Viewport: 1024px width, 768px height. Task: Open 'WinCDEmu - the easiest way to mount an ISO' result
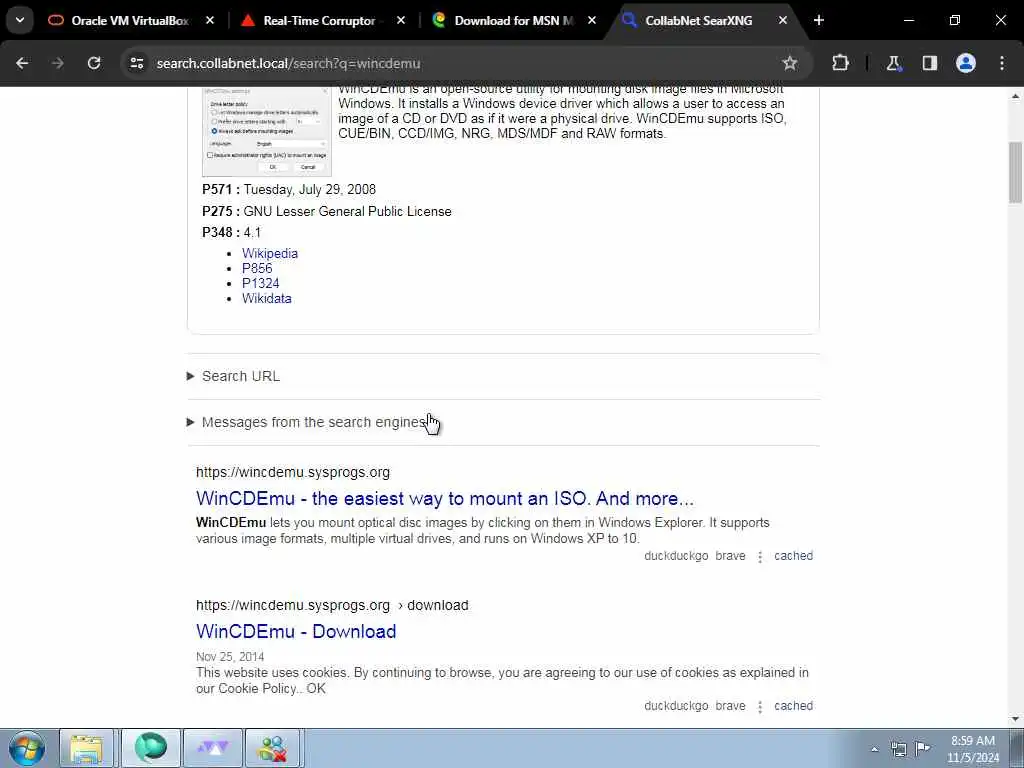(445, 498)
